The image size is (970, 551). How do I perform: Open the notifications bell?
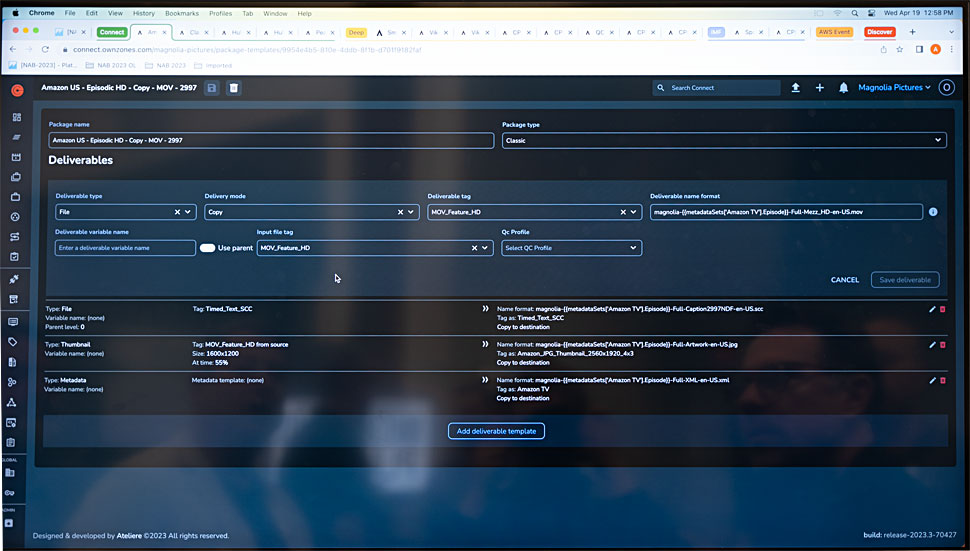click(843, 88)
